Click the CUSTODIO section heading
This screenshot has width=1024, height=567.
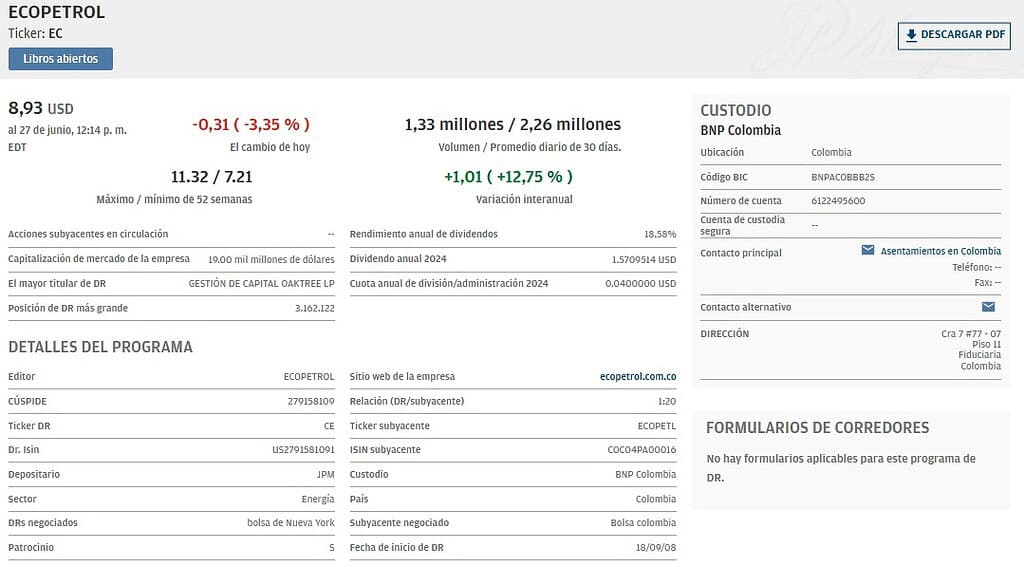[x=736, y=110]
